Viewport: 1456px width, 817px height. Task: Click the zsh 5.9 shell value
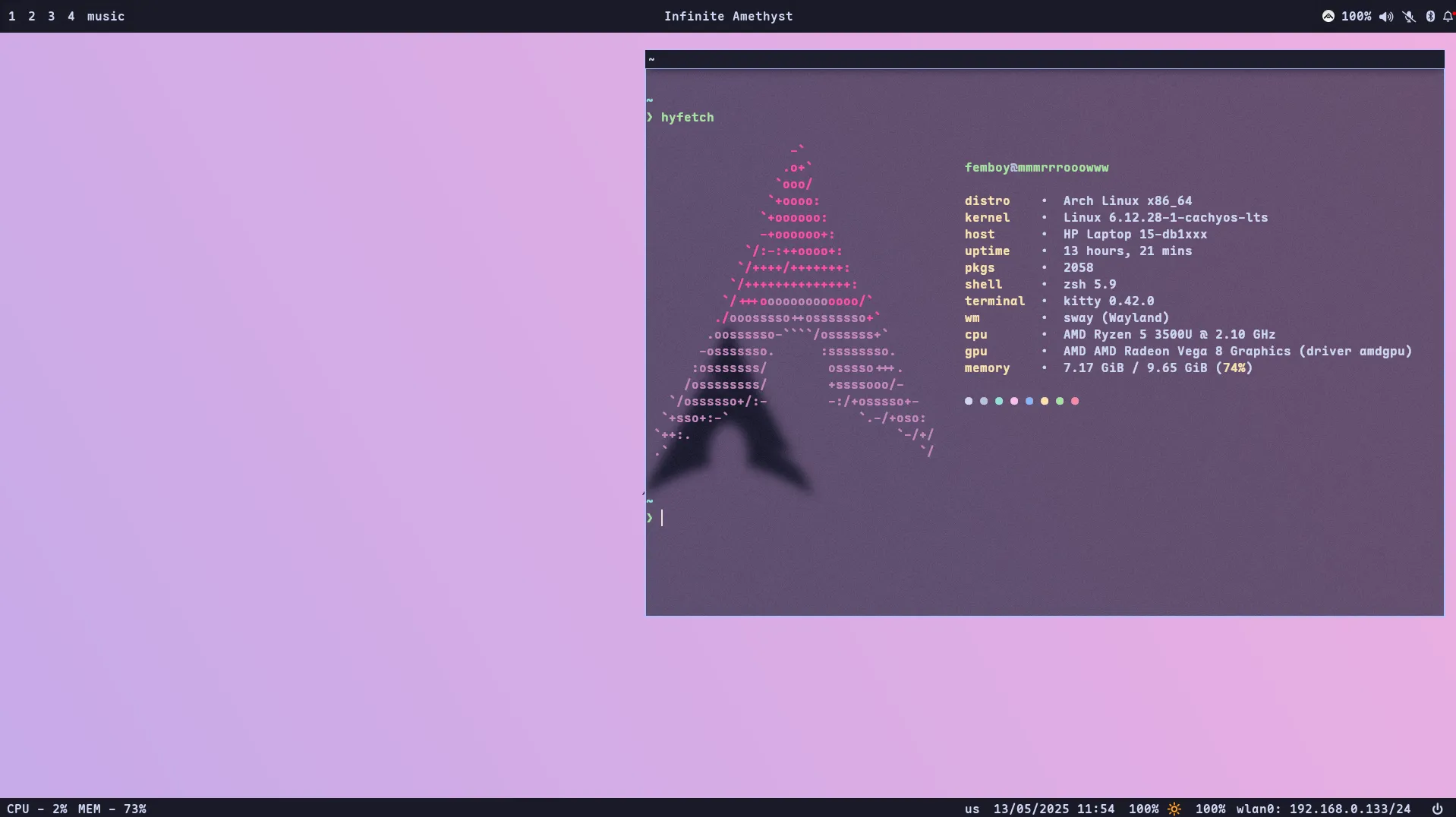coord(1089,284)
